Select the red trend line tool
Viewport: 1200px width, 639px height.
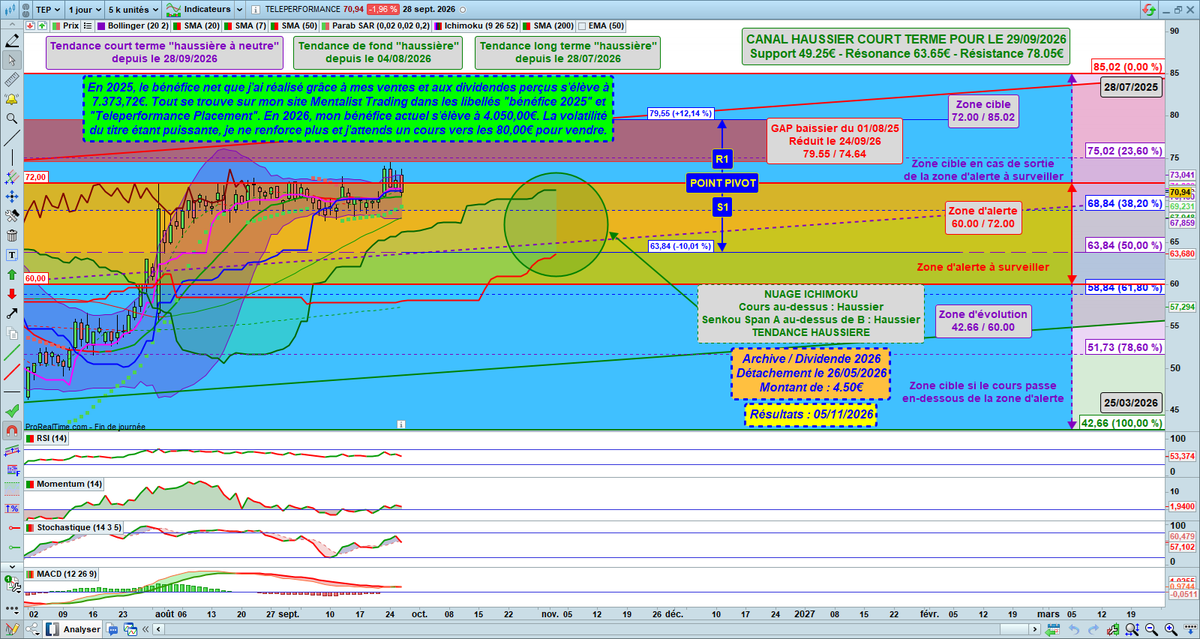coord(12,371)
